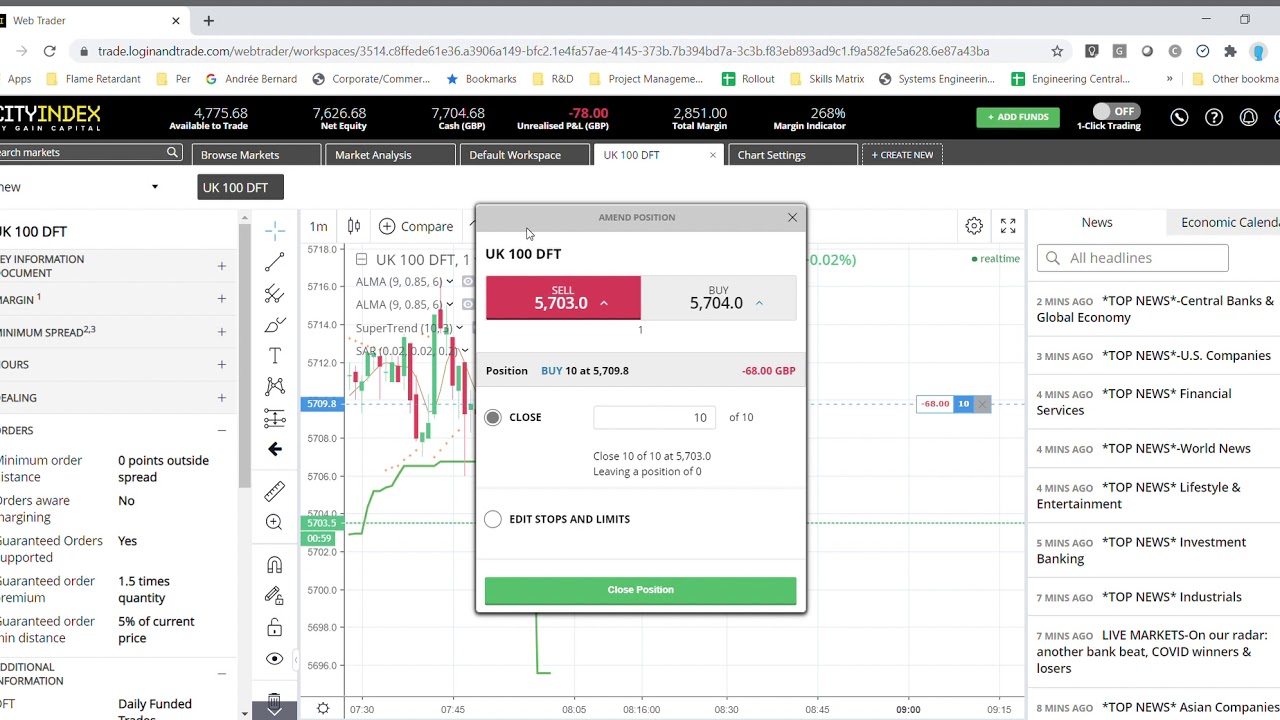Open the News tab
Viewport: 1280px width, 720px height.
pos(1096,222)
